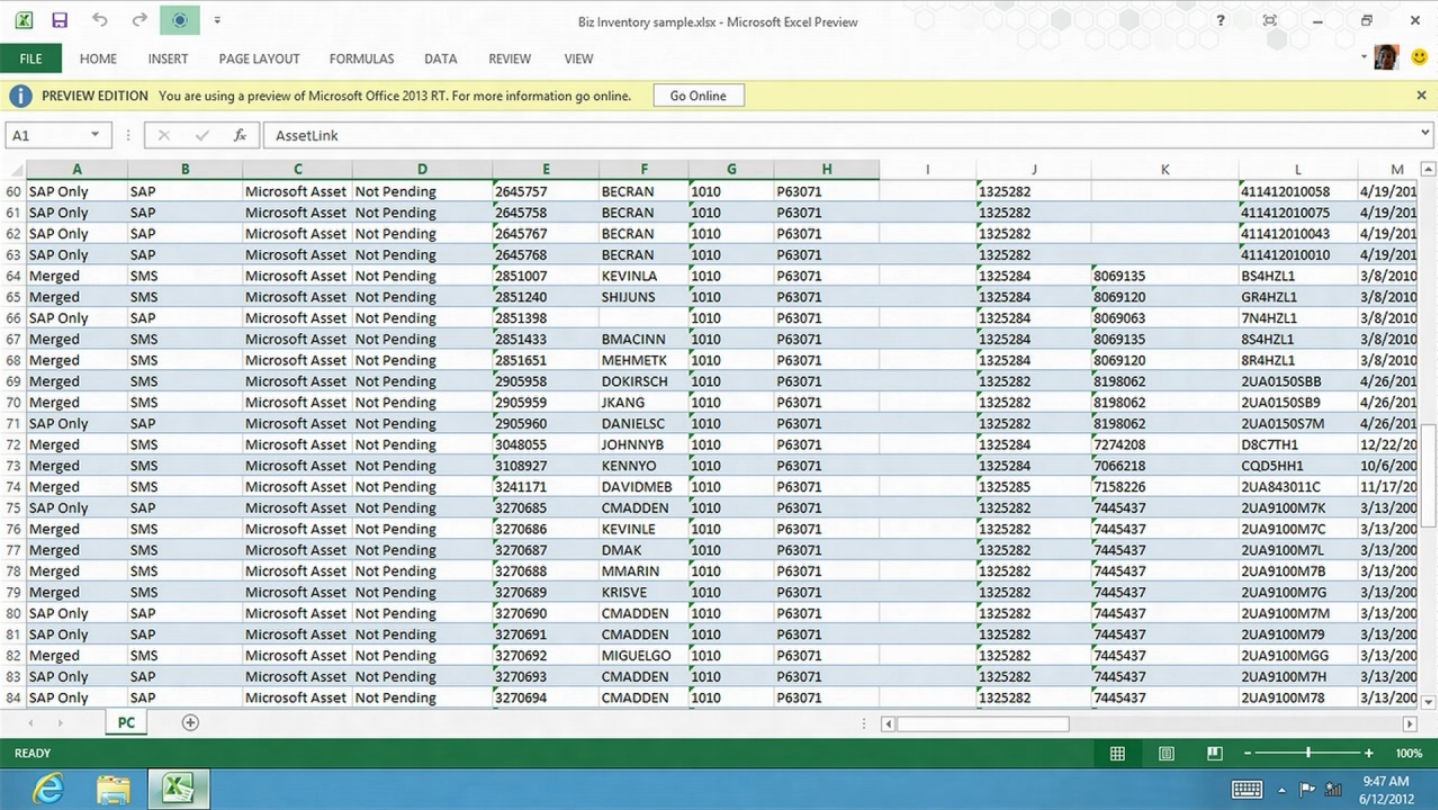Image resolution: width=1438 pixels, height=810 pixels.
Task: Open File Explorer from the taskbar
Action: coord(113,788)
